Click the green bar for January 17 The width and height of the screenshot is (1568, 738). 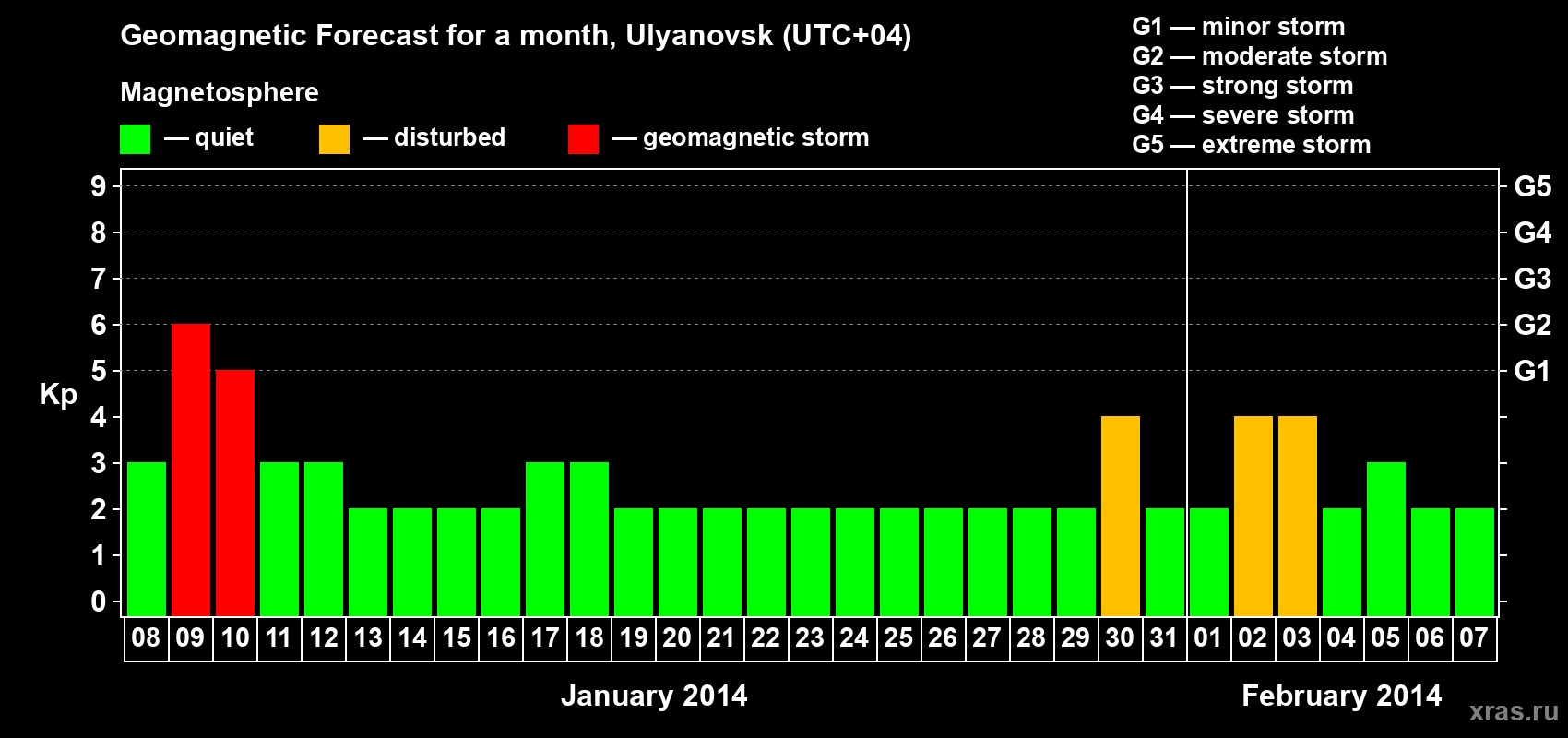(x=545, y=539)
